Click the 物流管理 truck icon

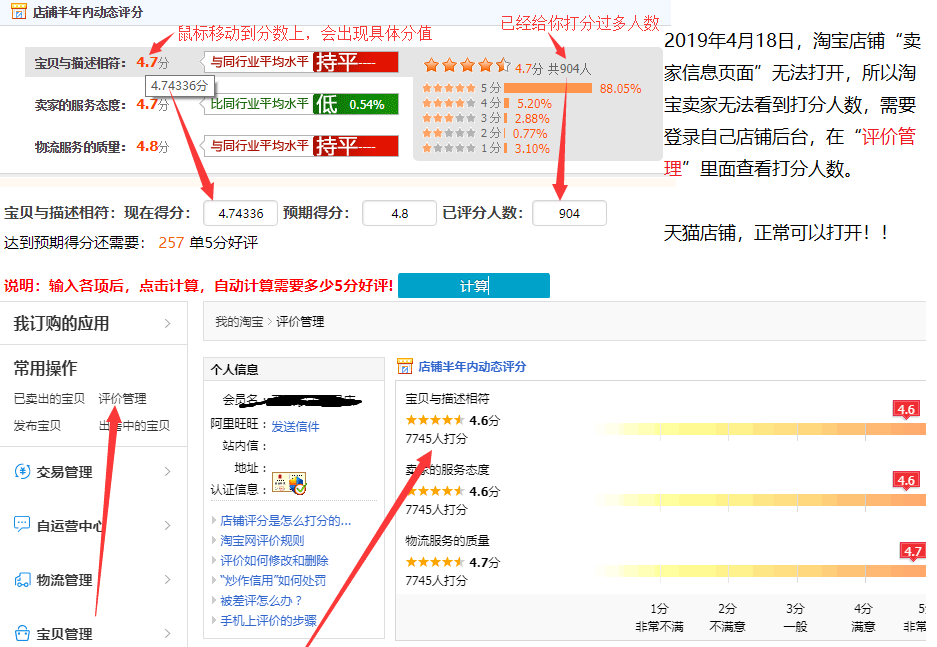(x=22, y=579)
